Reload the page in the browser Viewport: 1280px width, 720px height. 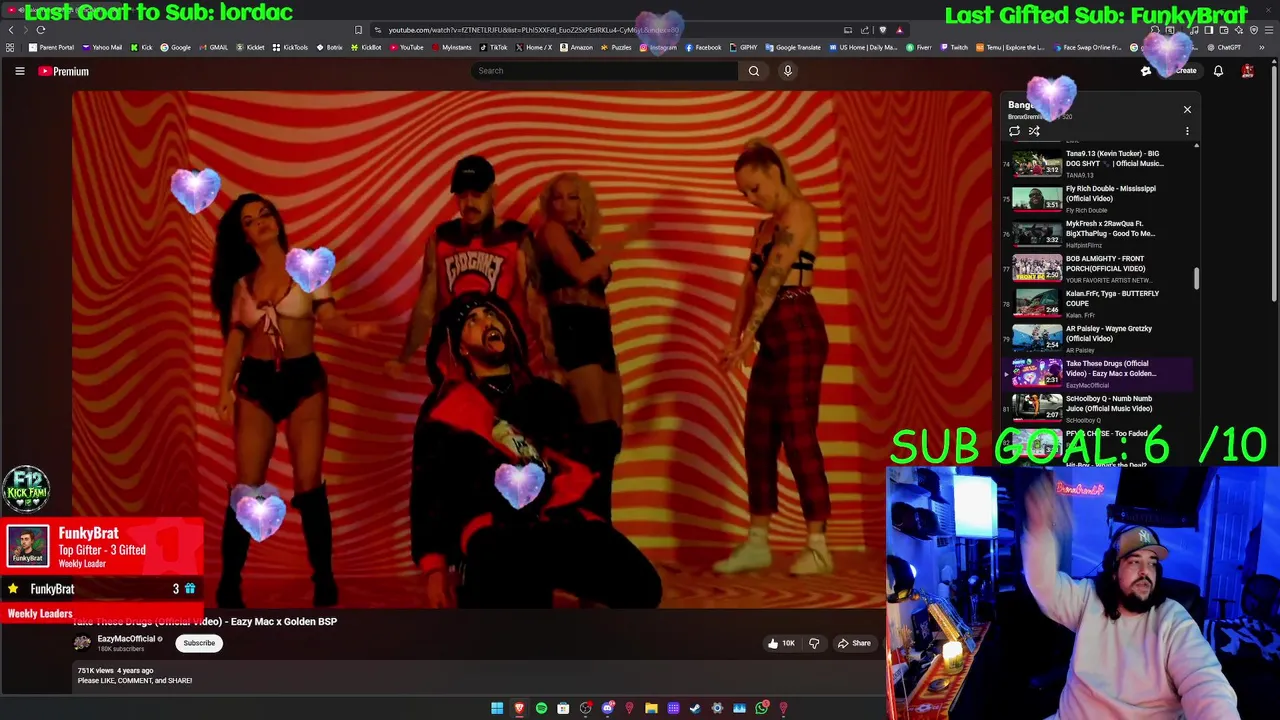(41, 30)
